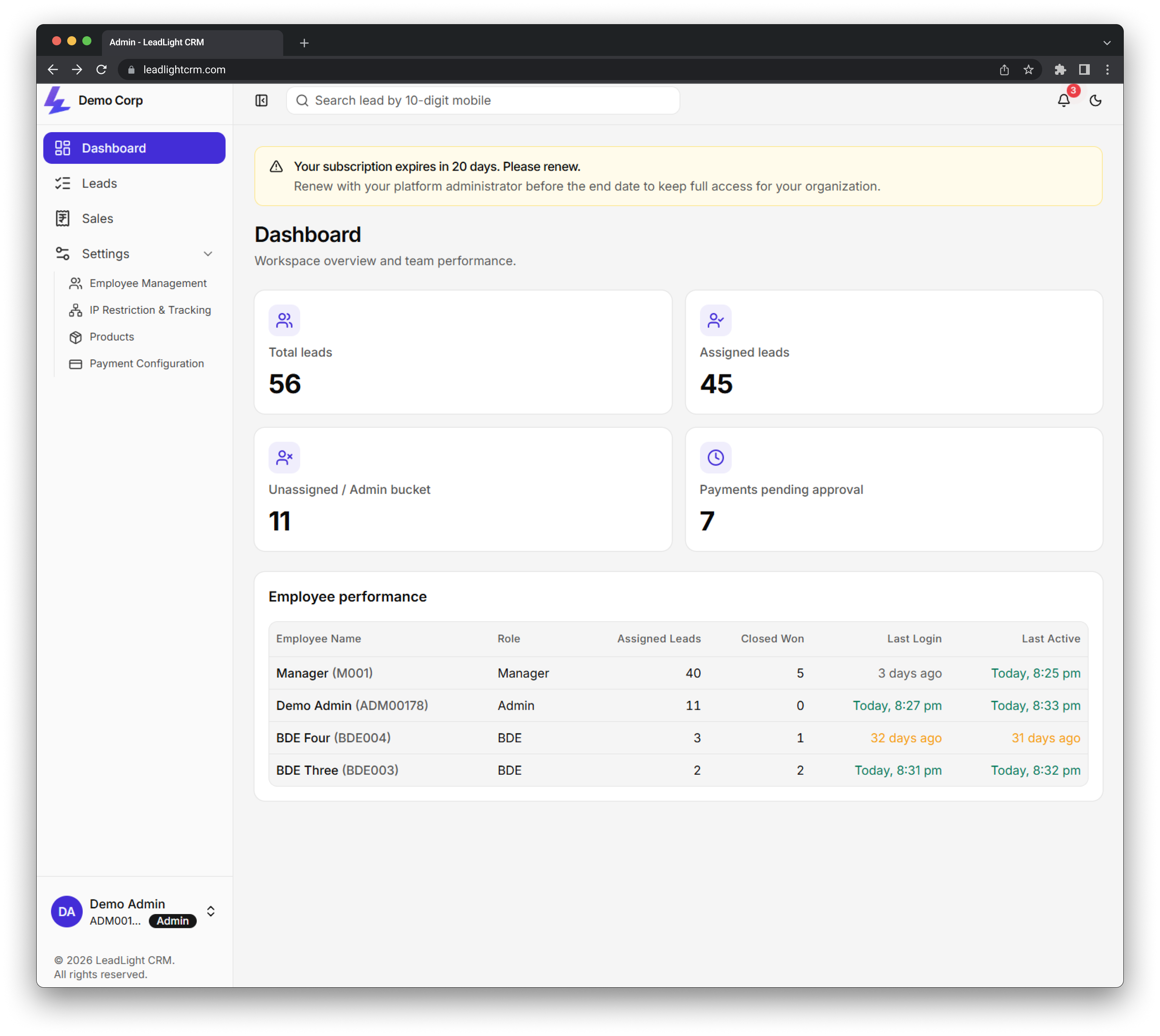Go to Leads in the sidebar

tap(134, 183)
